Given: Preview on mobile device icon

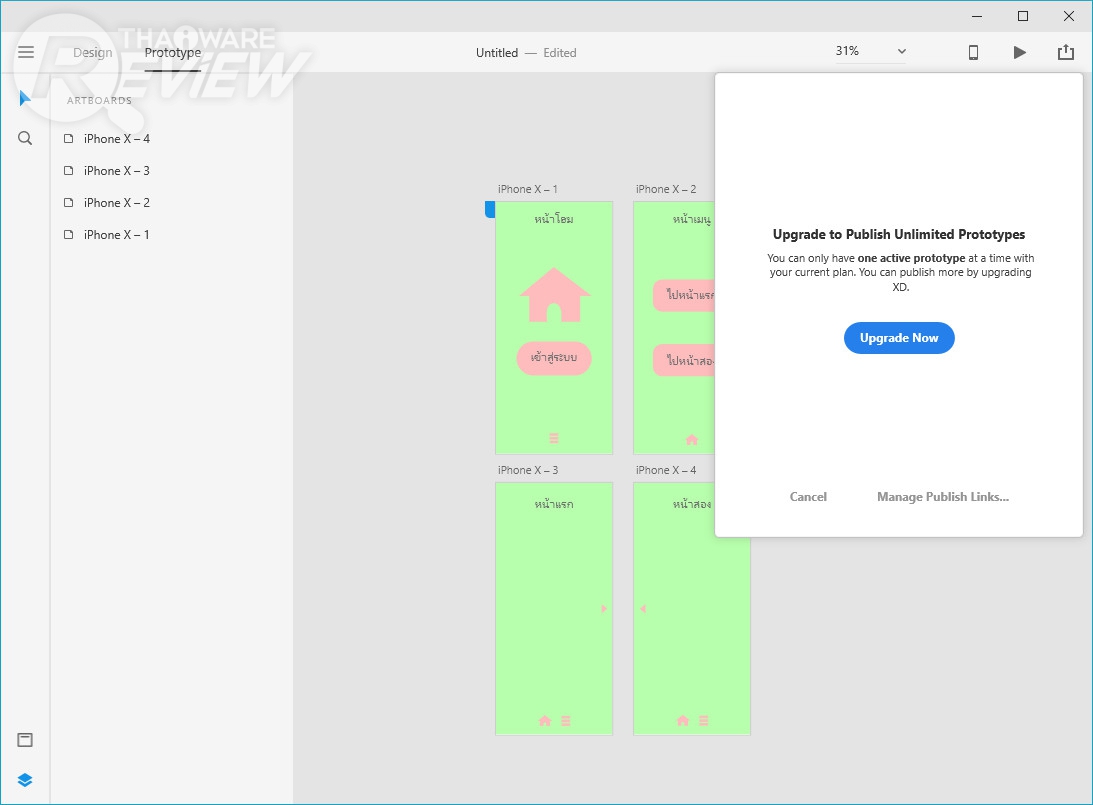Looking at the screenshot, I should (x=973, y=52).
